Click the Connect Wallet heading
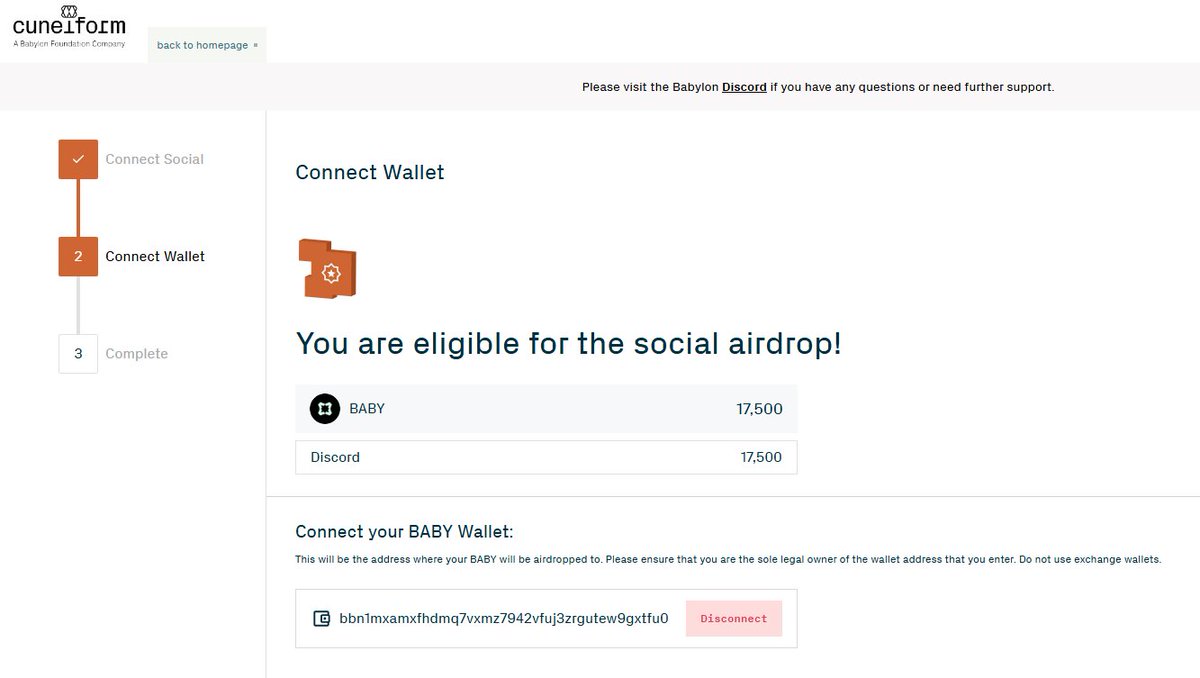Viewport: 1200px width, 678px height. point(370,172)
